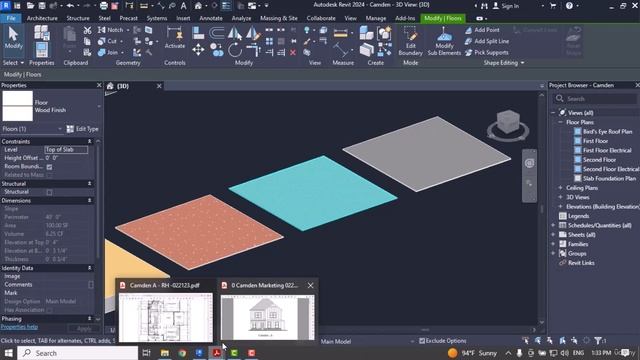Close the 0 Camden Marketing preview
Image resolution: width=640 pixels, height=360 pixels.
pos(311,285)
